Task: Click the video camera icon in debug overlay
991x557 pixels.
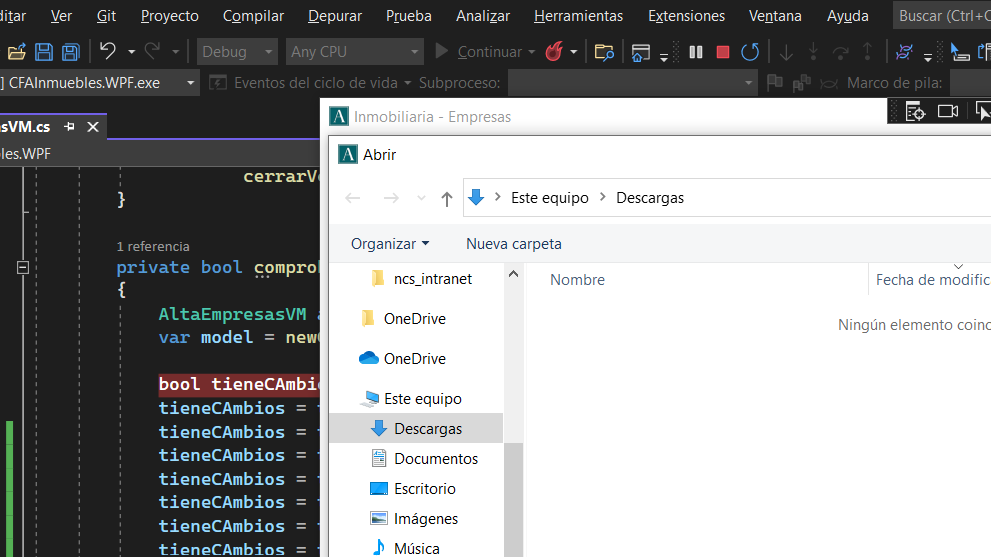Action: coord(948,111)
